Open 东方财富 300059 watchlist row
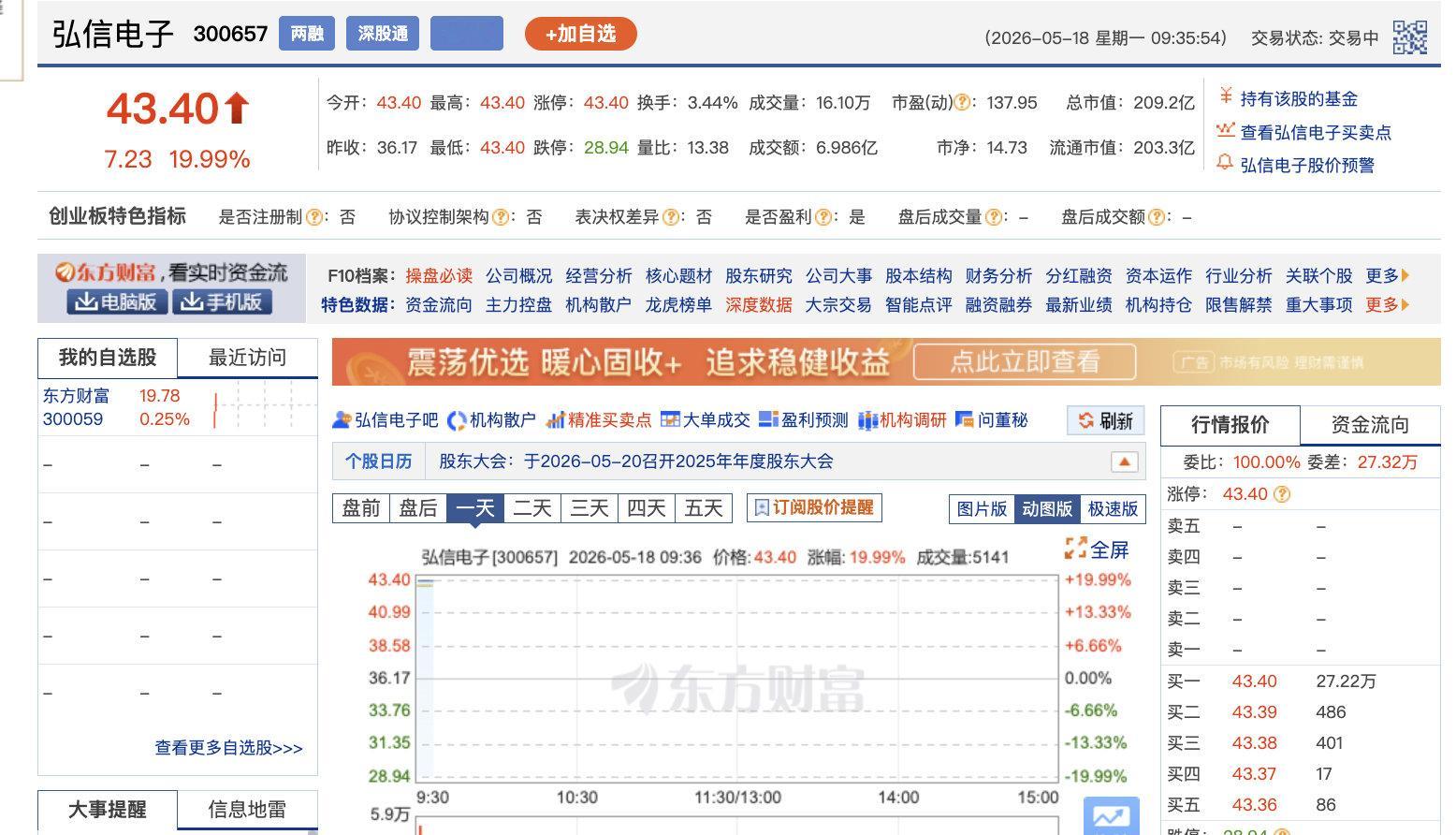 [x=178, y=408]
